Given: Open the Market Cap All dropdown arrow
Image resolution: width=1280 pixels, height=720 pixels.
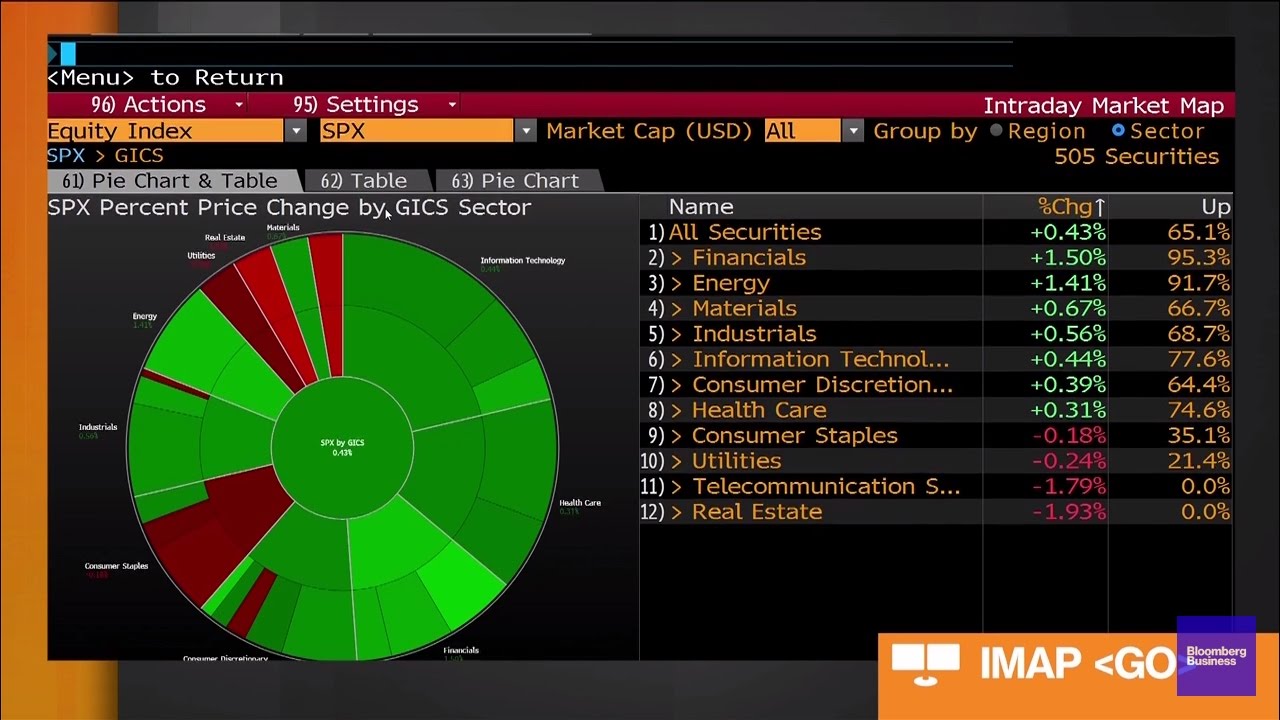Looking at the screenshot, I should [852, 131].
